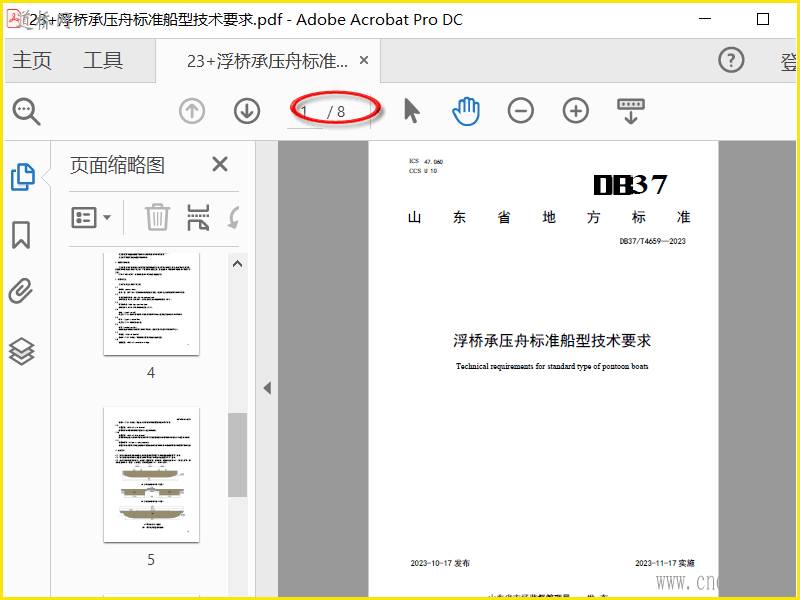Close the page thumbnails panel
The height and width of the screenshot is (600, 800).
[x=220, y=164]
